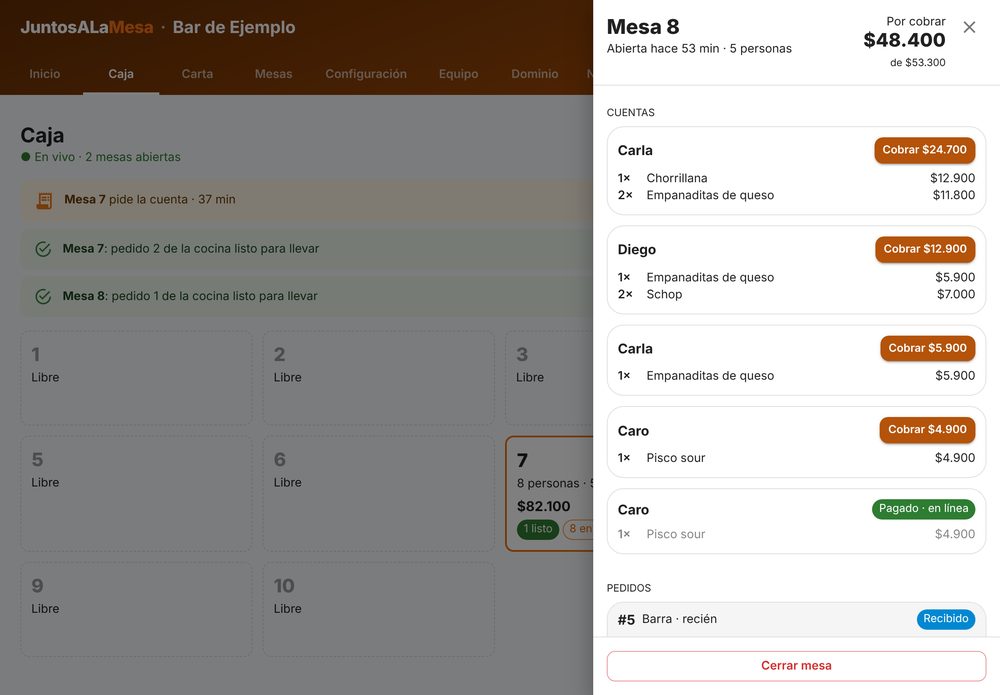
Task: Close the Mesa 8 side panel
Action: [x=969, y=27]
